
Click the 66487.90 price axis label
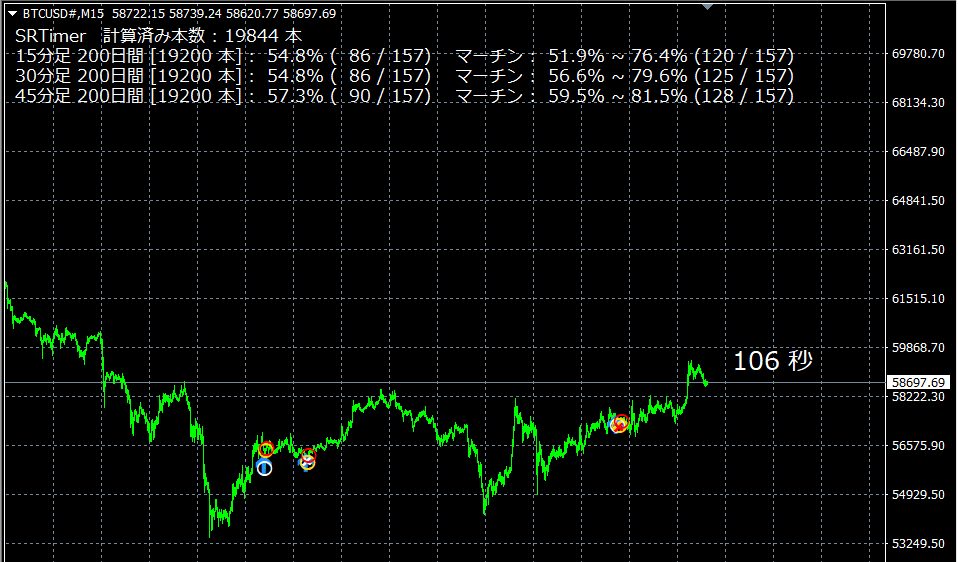pyautogui.click(x=918, y=151)
